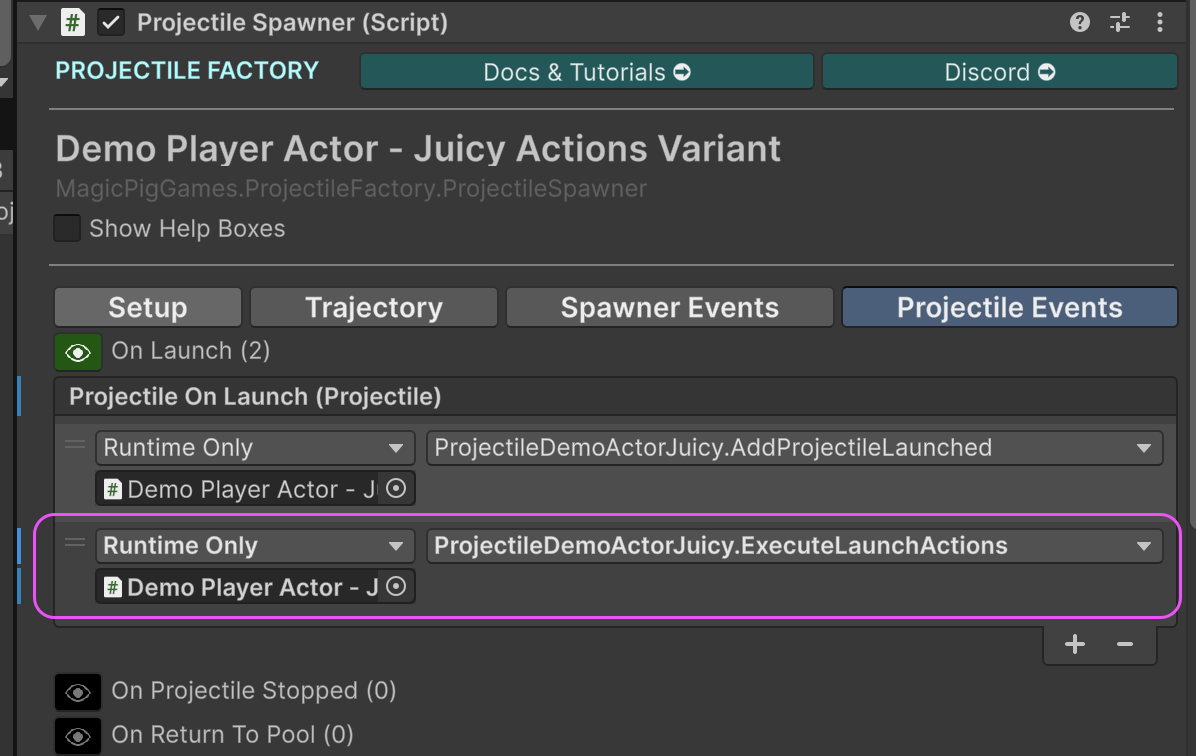Collapse the Projectile Spawner component foldout
1196x756 pixels.
38,22
